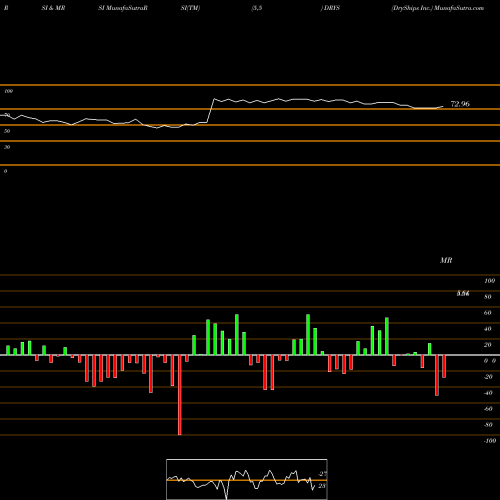The image size is (500, 500).
Task: Click the 100 label on MR axis
Action: click(489, 281)
